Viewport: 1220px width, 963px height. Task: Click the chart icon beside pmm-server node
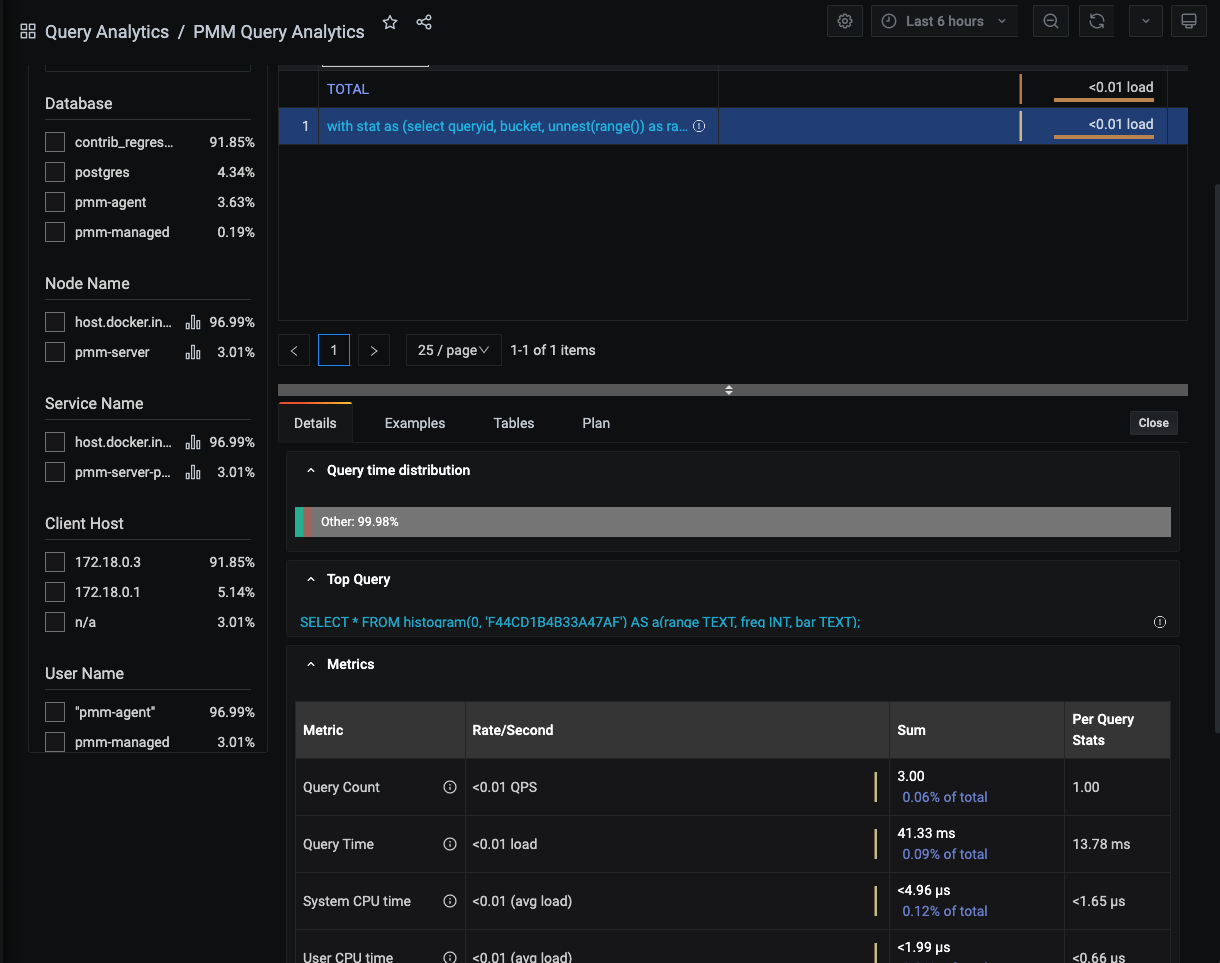[193, 352]
